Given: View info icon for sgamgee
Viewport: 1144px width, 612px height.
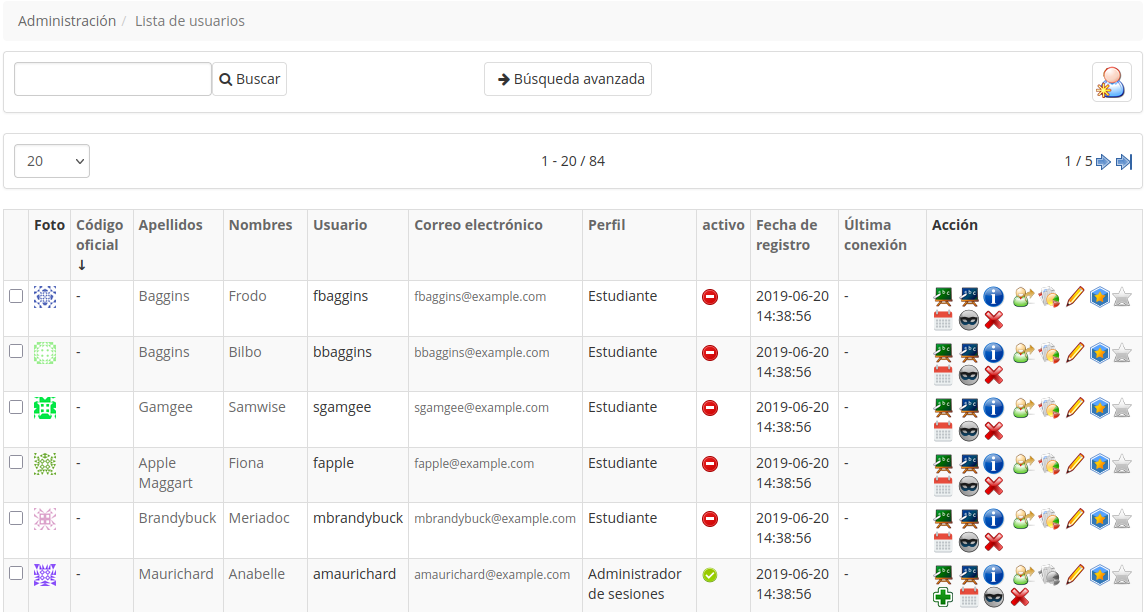Looking at the screenshot, I should click(x=994, y=408).
